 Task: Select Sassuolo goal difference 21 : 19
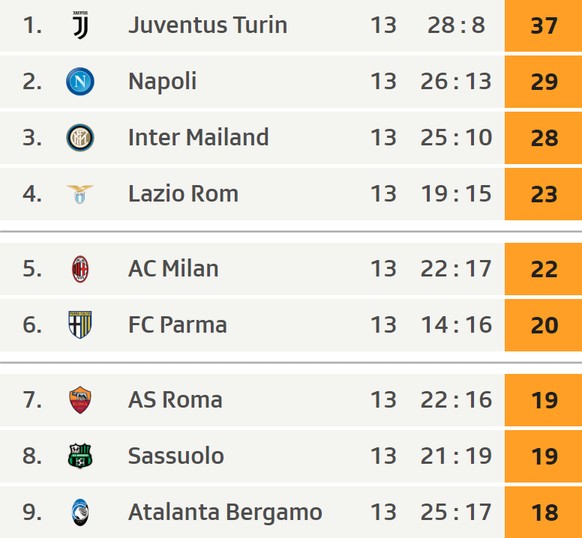tap(456, 456)
